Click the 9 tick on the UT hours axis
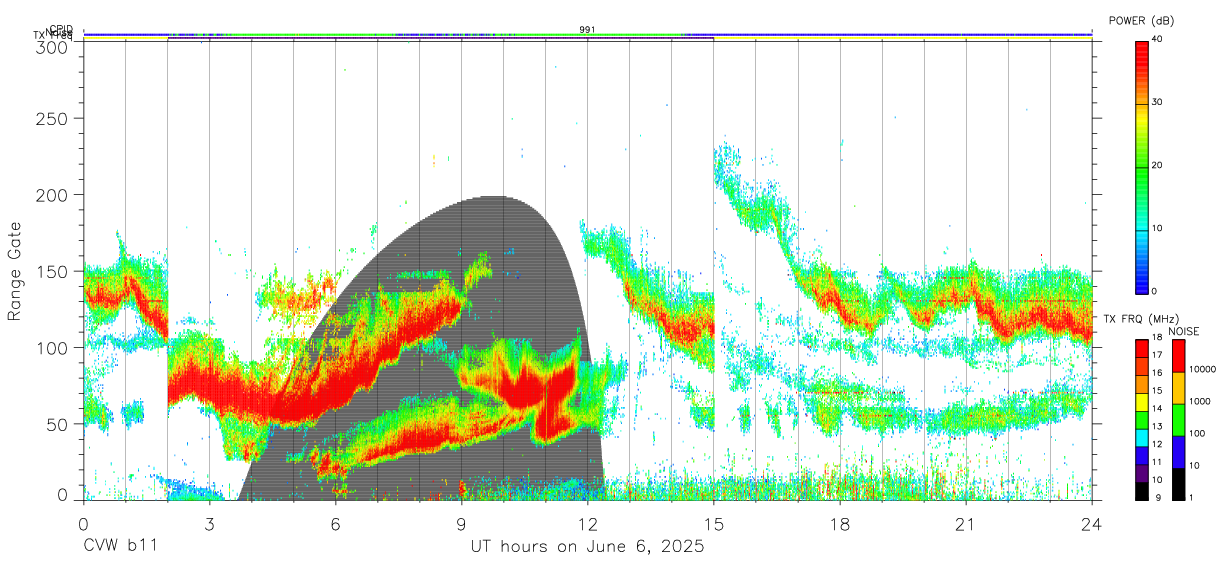1228x567 pixels. pos(462,524)
